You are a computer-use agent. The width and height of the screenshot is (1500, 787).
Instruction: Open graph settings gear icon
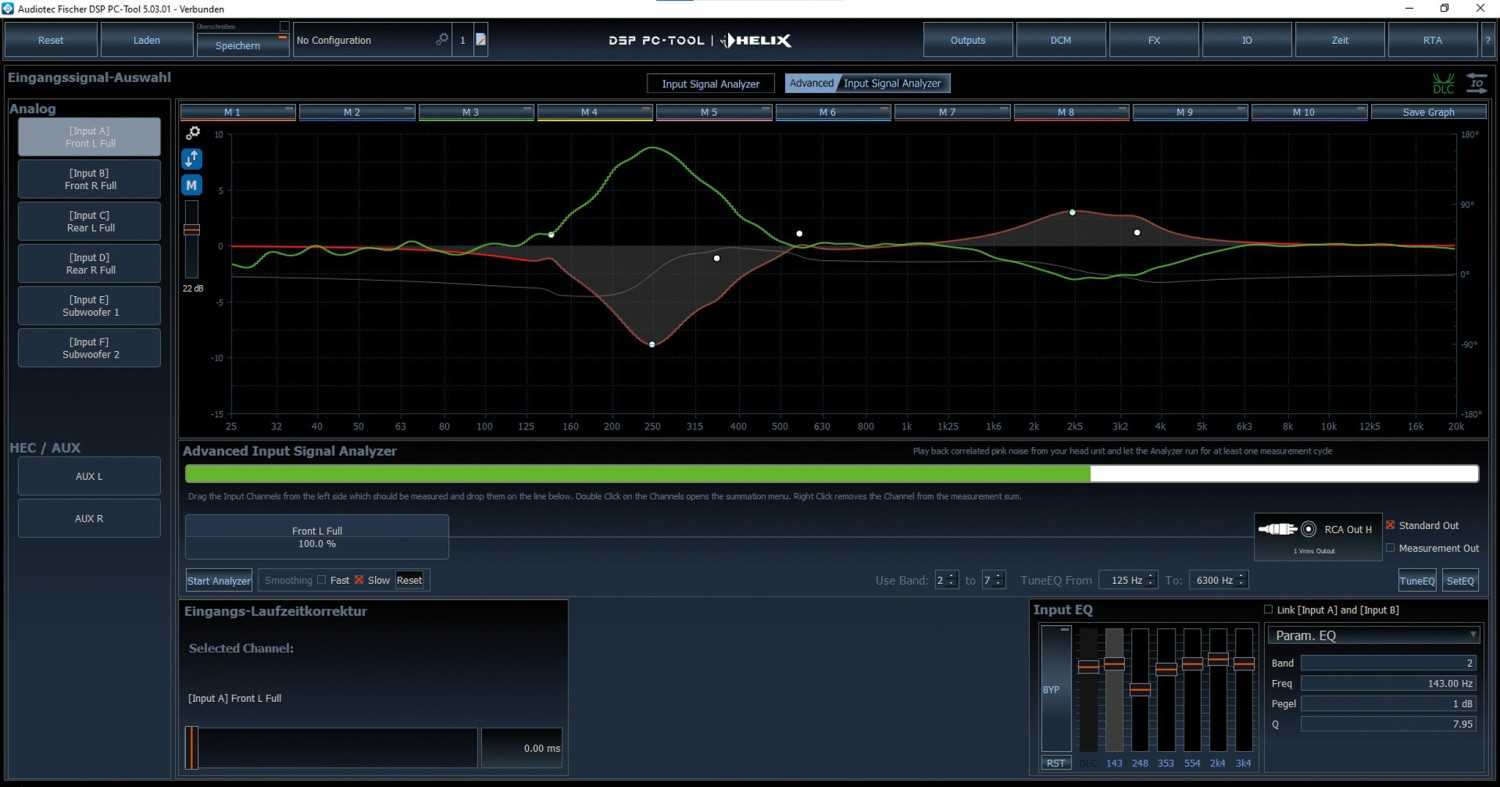192,133
